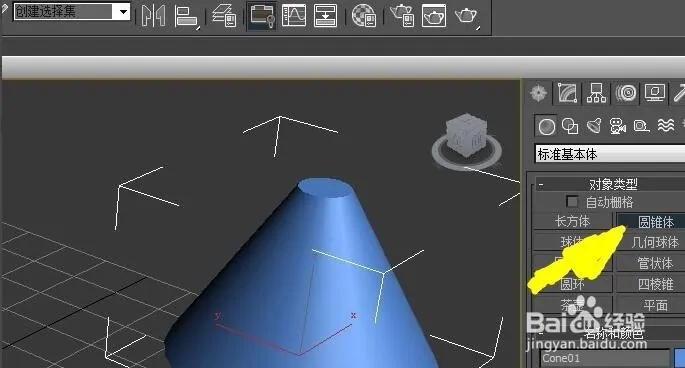Switch to the Display panel tab
685x368 pixels.
coord(654,93)
